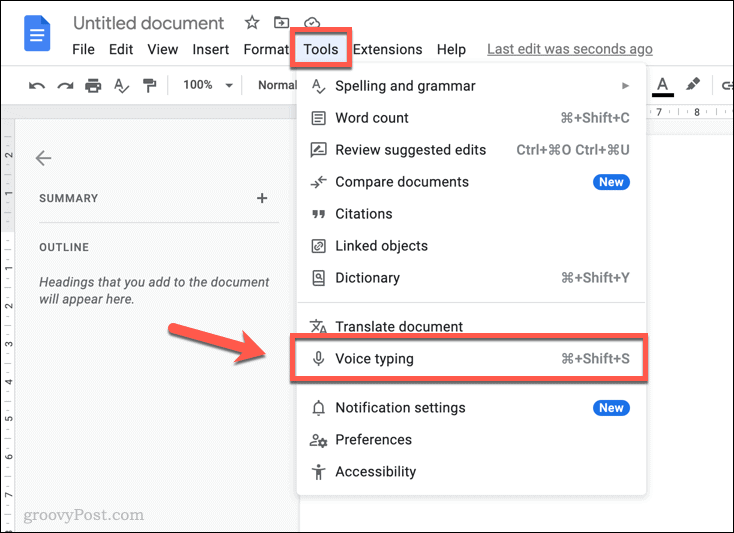
Task: Click the Preferences person-gear icon
Action: [x=318, y=440]
